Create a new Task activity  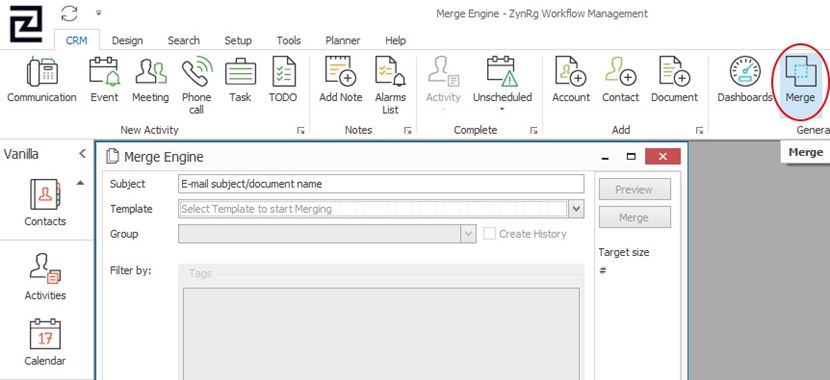click(240, 80)
